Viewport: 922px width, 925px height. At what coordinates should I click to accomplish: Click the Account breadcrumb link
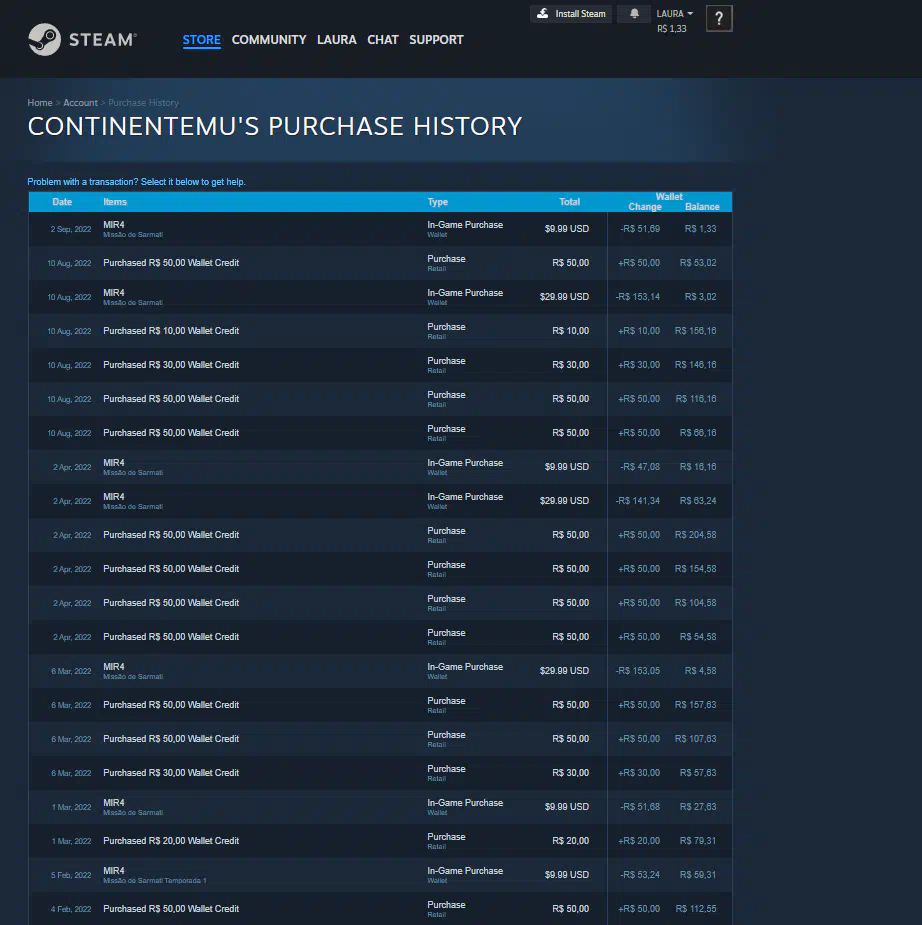coord(80,103)
